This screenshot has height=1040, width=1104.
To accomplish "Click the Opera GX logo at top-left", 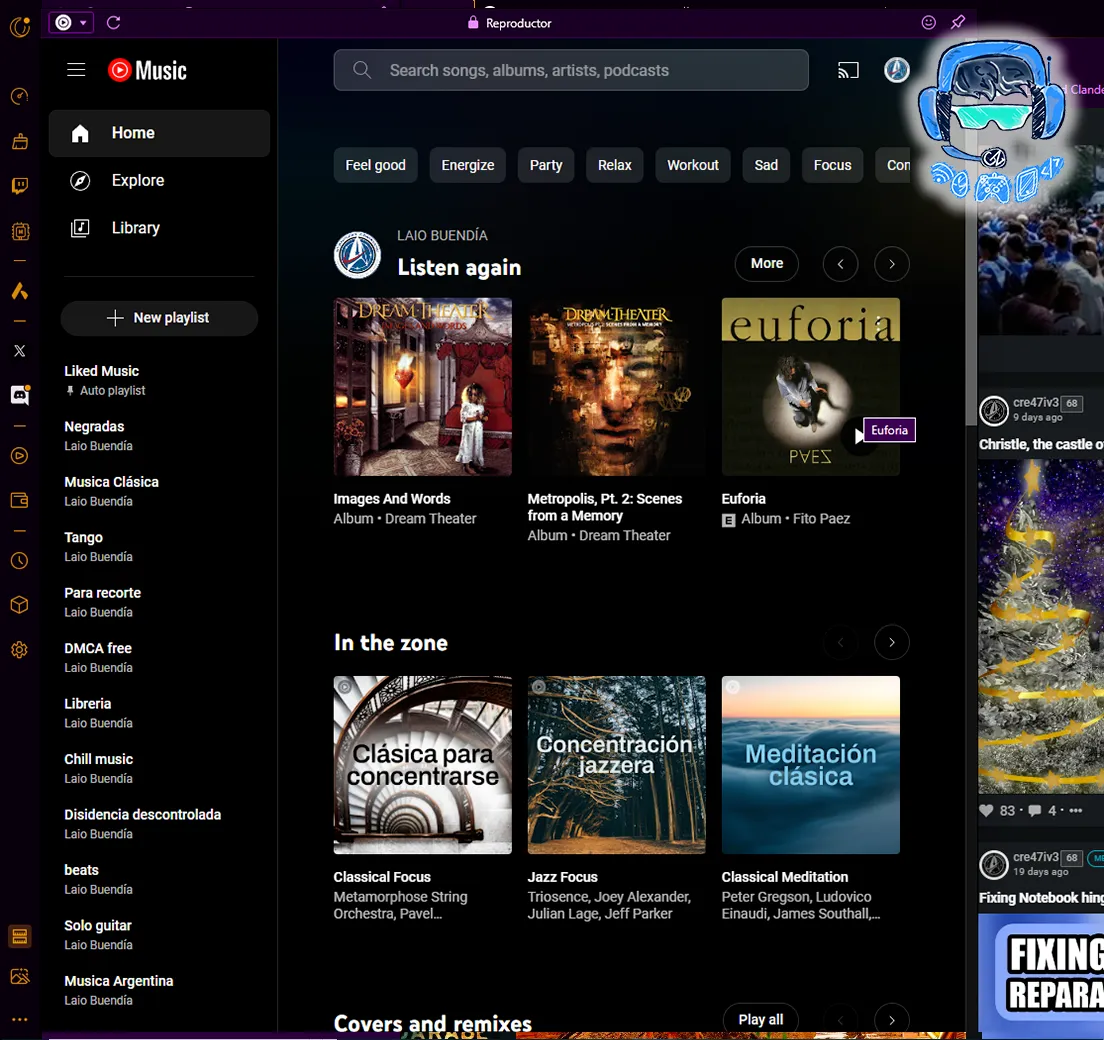I will (x=20, y=27).
